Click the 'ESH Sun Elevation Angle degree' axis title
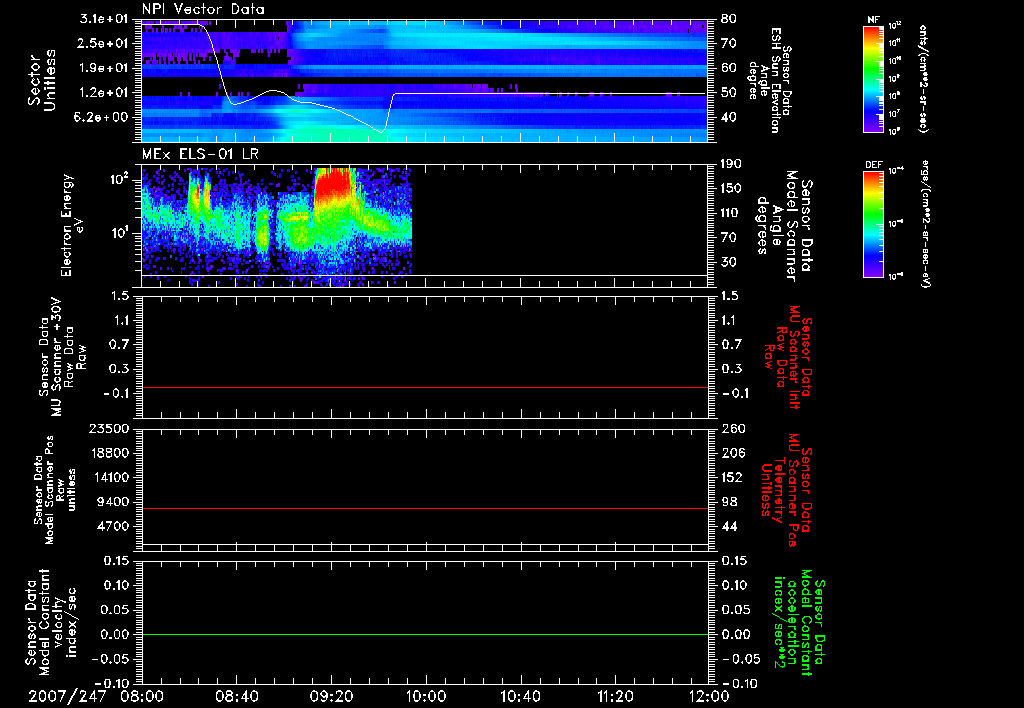The image size is (1024, 708). (769, 80)
